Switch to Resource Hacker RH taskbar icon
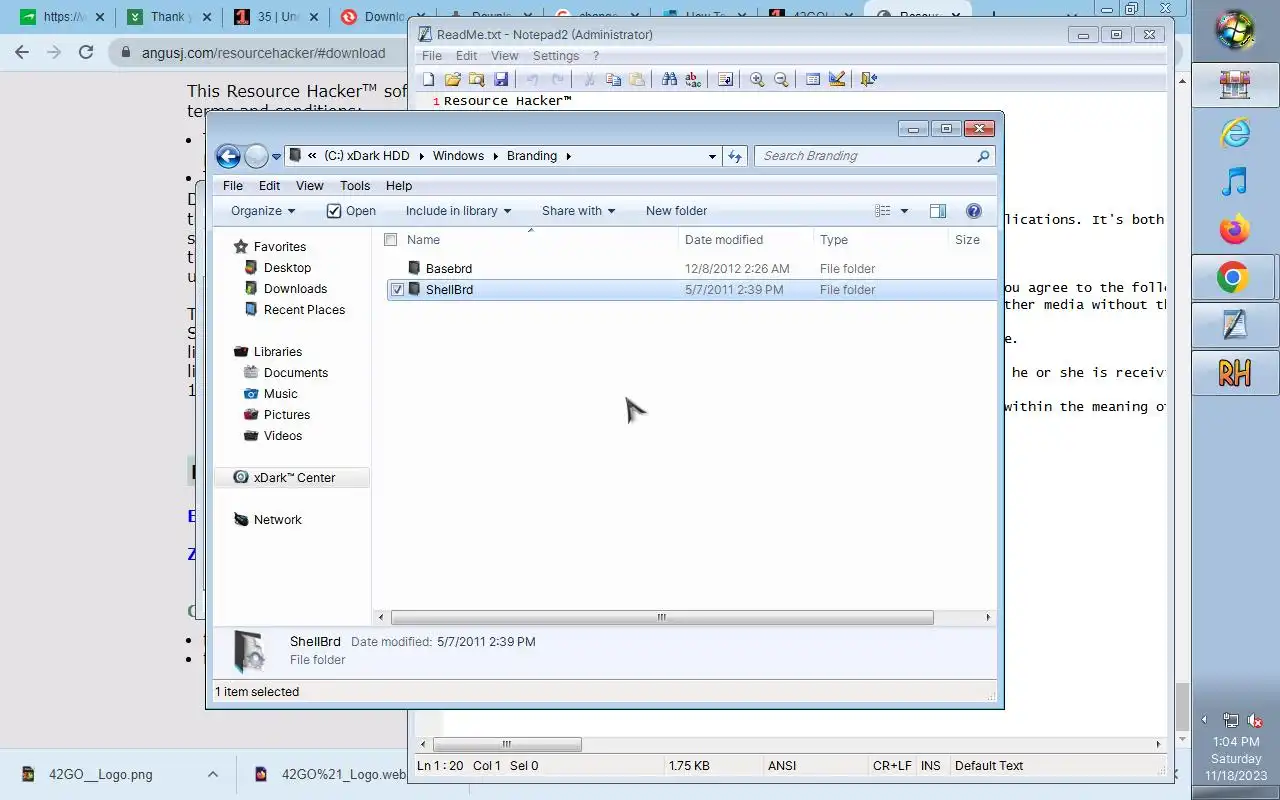This screenshot has height=800, width=1280. 1235,373
